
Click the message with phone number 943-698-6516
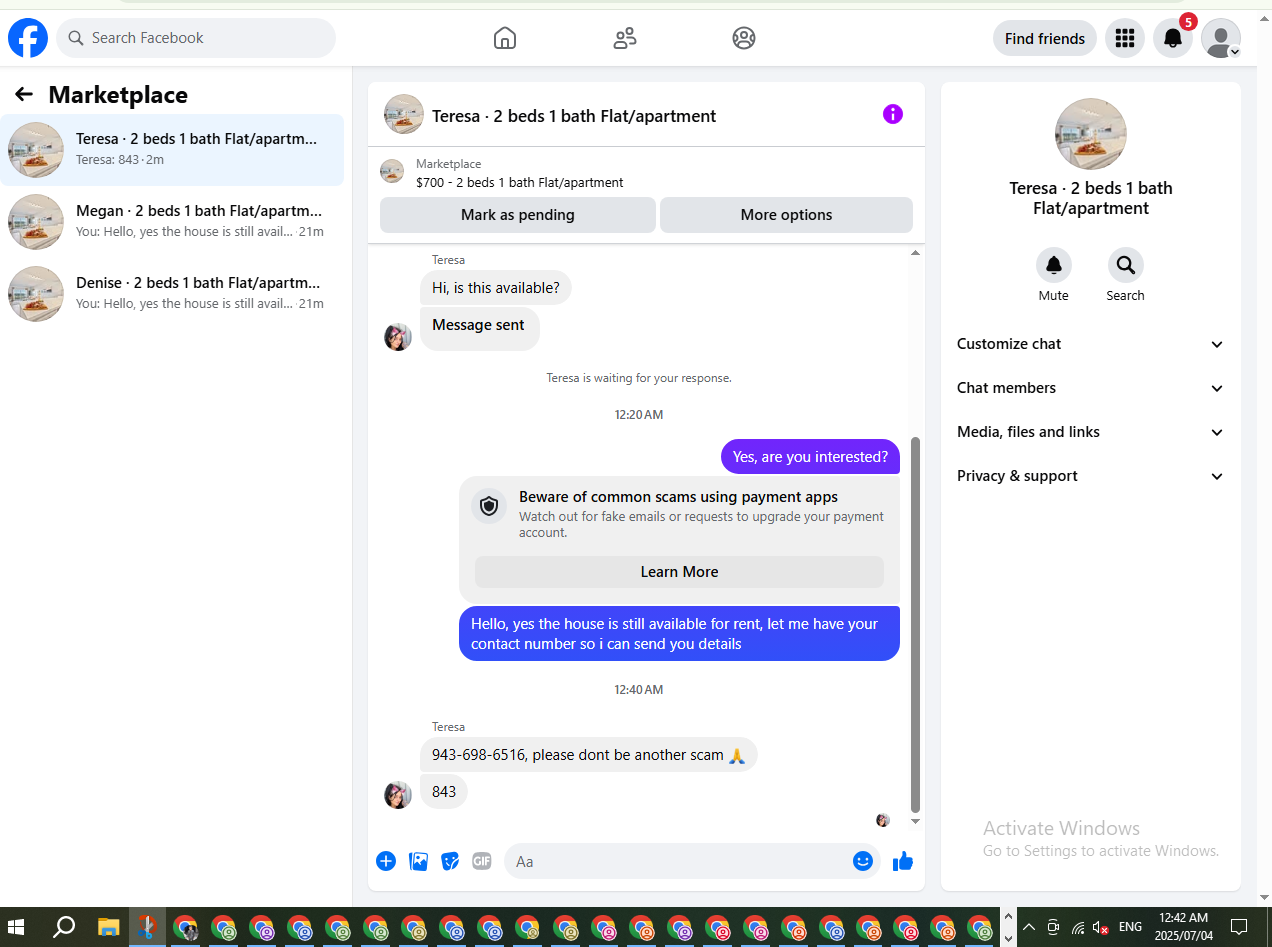click(589, 755)
